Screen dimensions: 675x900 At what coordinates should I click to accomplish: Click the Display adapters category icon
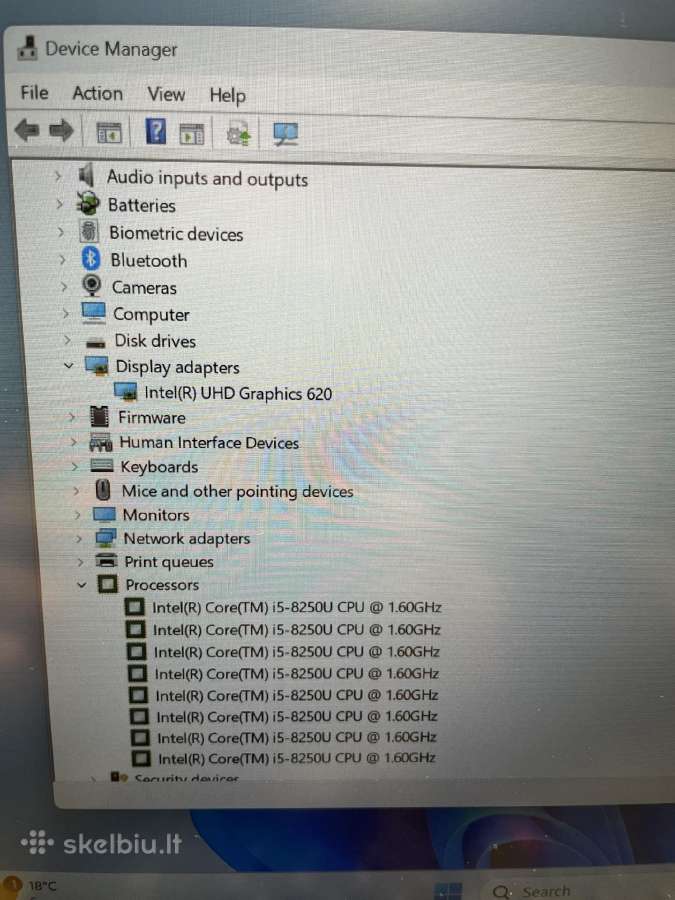(x=97, y=366)
